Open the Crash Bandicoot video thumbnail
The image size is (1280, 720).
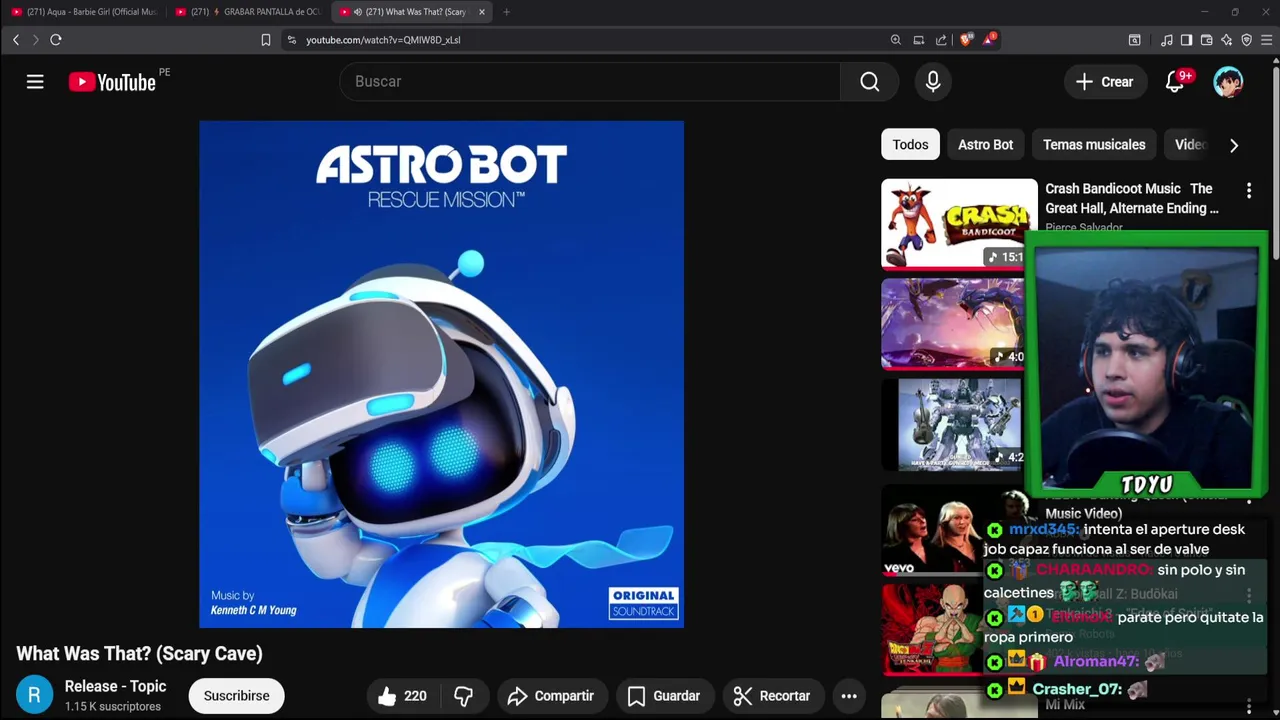click(x=959, y=224)
